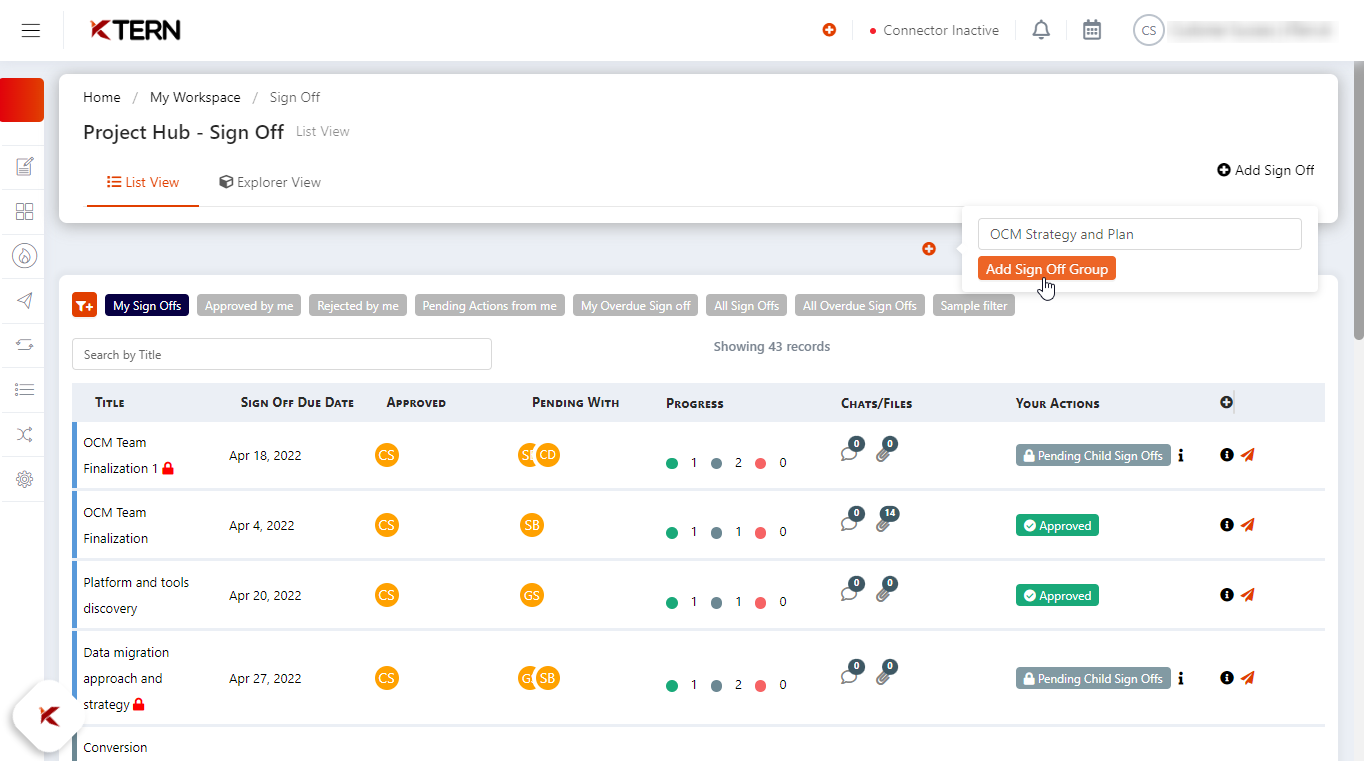This screenshot has width=1364, height=761.
Task: Click the orange add filter icon
Action: (84, 305)
